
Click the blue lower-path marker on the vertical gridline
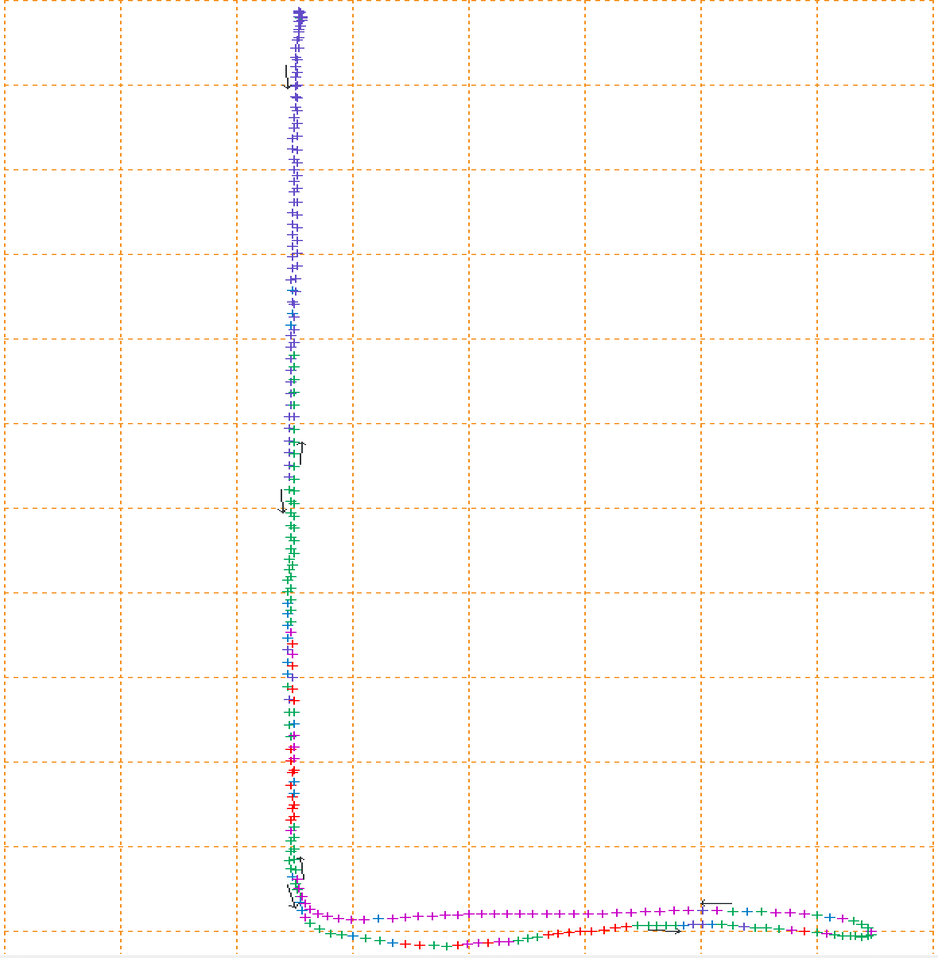[353, 936]
